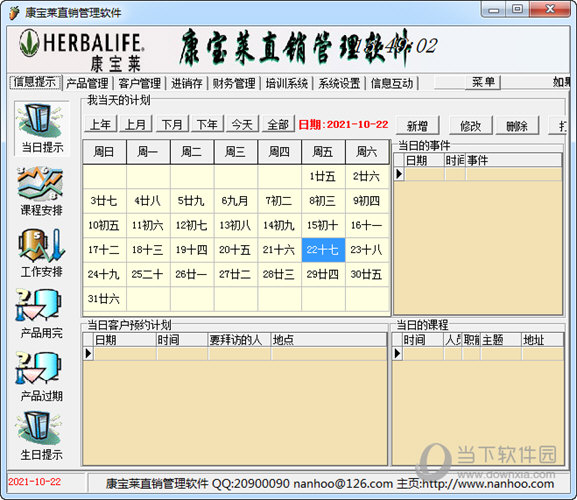This screenshot has height=500, width=577.
Task: Click 要拜访的人 column header
Action: pos(239,340)
